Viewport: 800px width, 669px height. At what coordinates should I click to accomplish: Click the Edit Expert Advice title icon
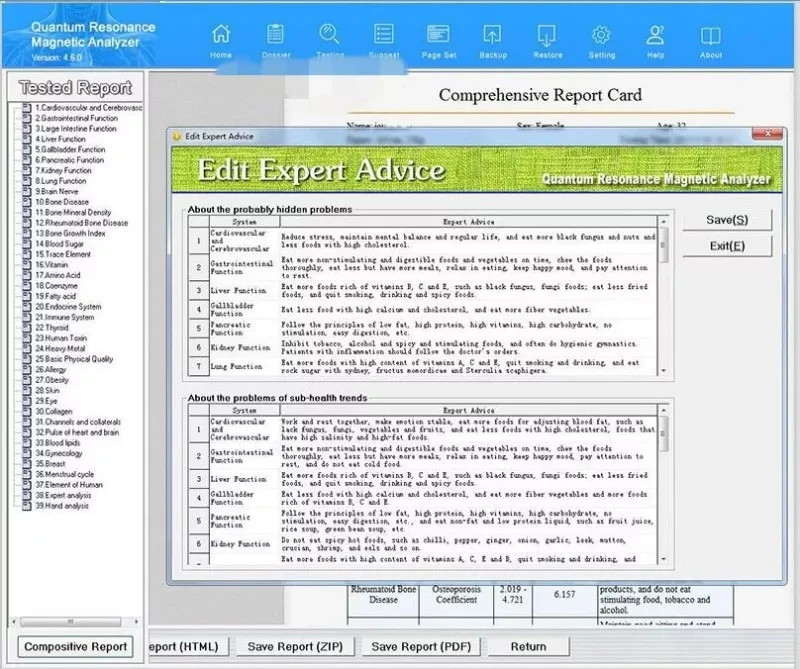pos(177,136)
